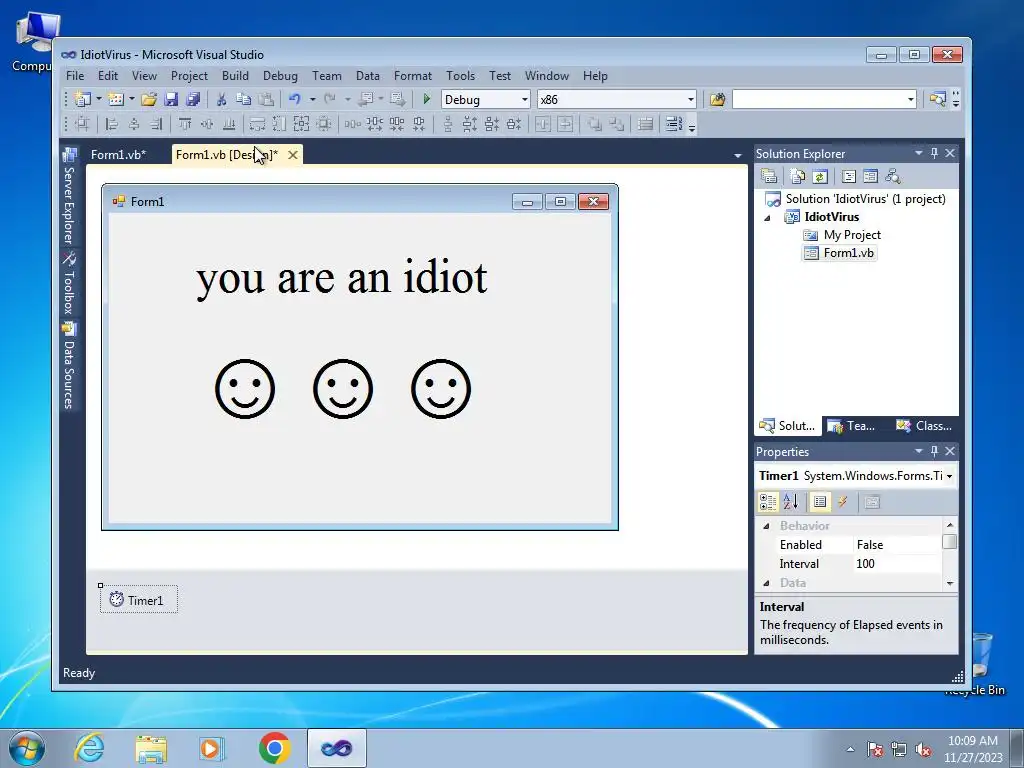Image resolution: width=1024 pixels, height=768 pixels.
Task: Click the Make Vertical Spacing Equal icon
Action: (x=448, y=123)
